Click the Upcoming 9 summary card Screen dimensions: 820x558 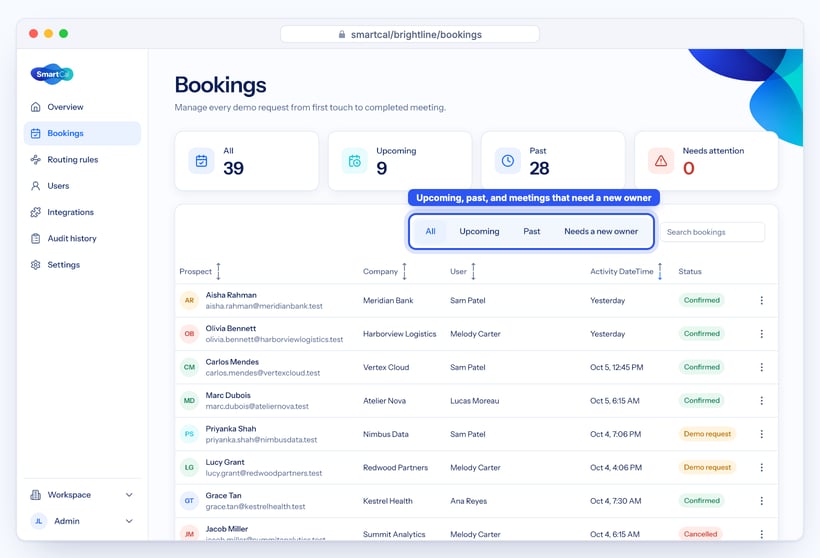click(400, 161)
